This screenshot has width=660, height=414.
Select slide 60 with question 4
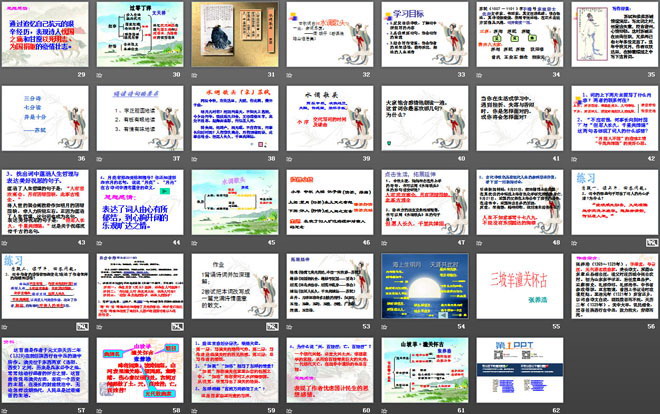330,370
